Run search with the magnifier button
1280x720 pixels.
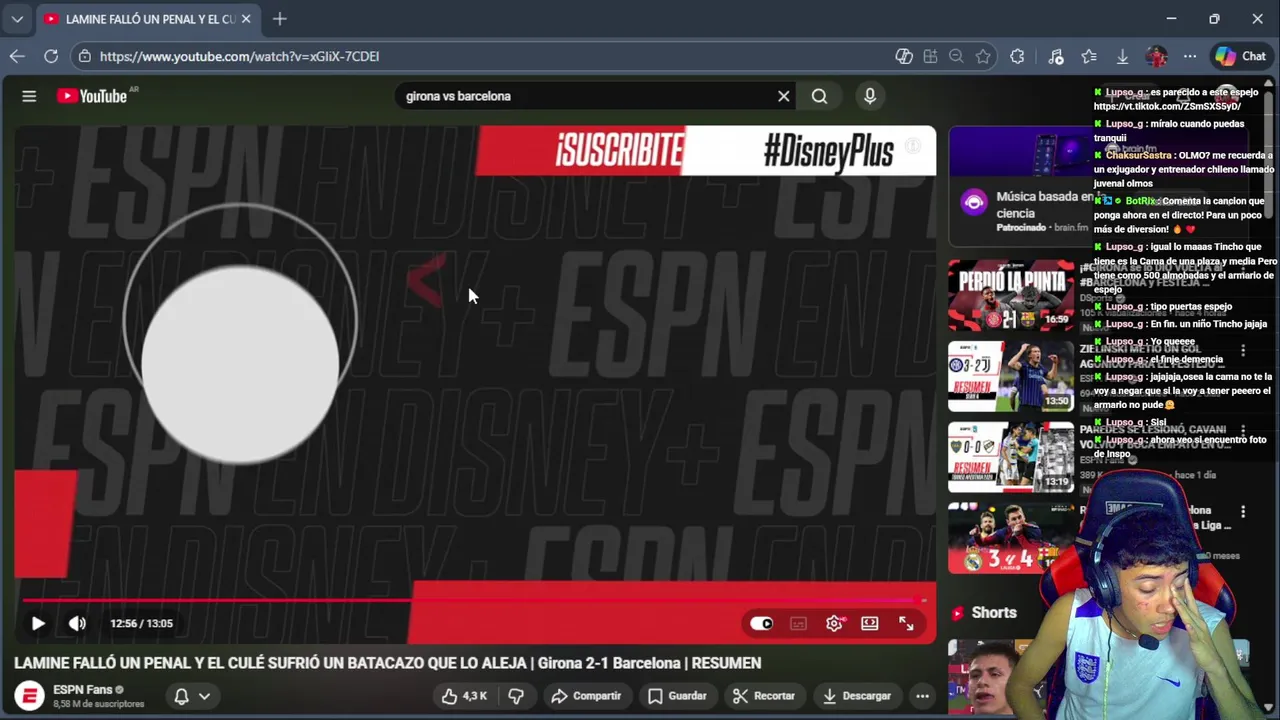[819, 96]
